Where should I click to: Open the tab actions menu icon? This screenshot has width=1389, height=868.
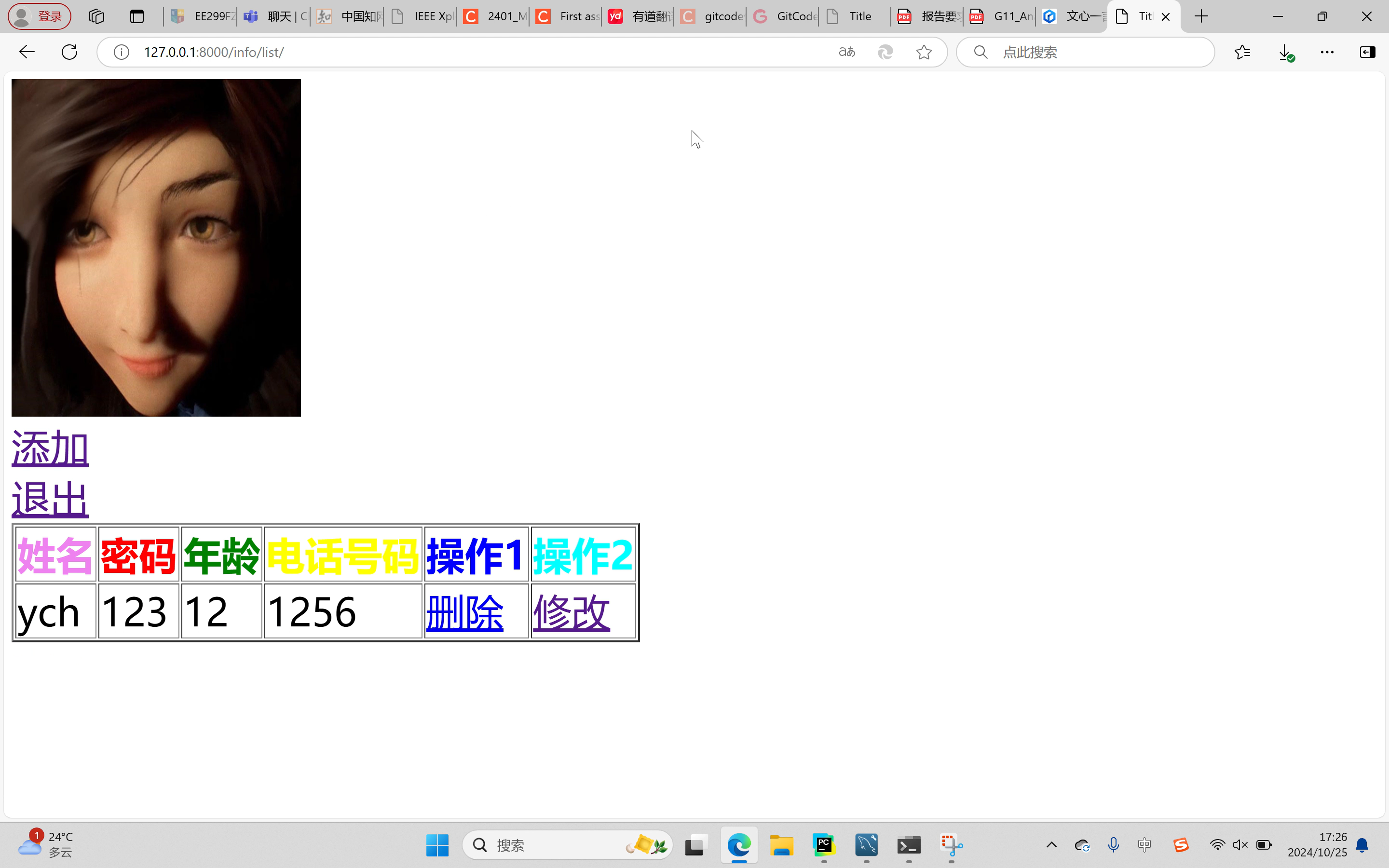coord(136,17)
